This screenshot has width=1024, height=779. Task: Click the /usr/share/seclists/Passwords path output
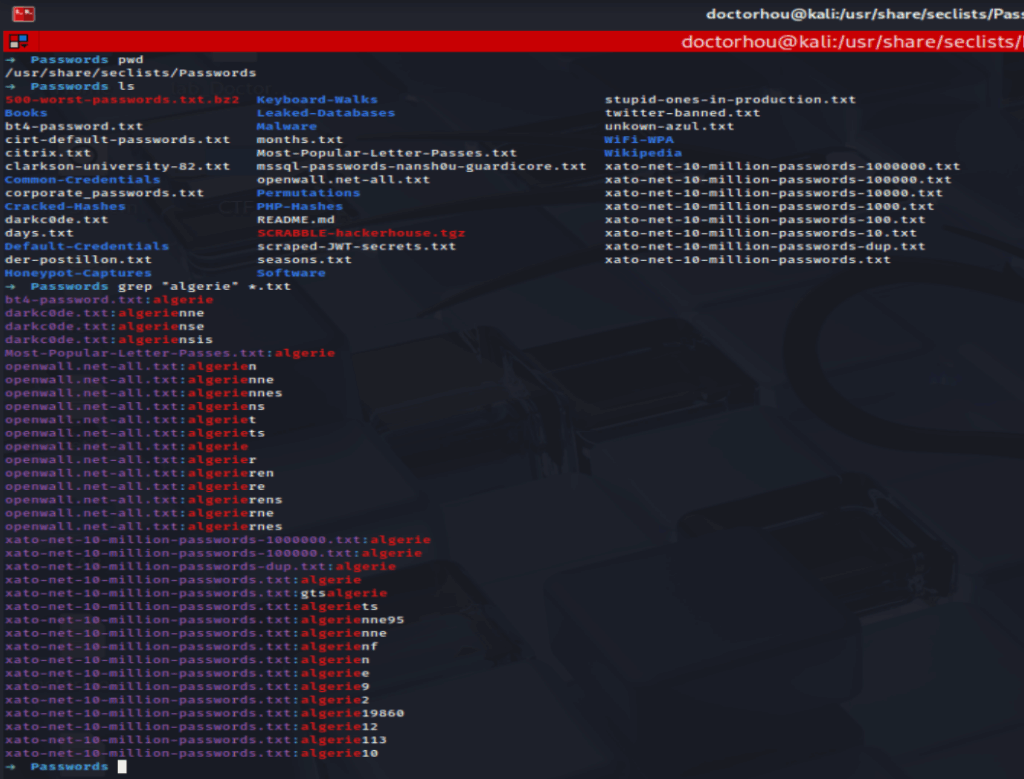(131, 73)
